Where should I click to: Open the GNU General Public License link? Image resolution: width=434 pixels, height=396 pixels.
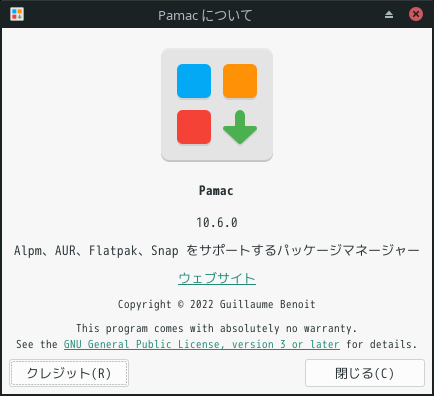(202, 344)
